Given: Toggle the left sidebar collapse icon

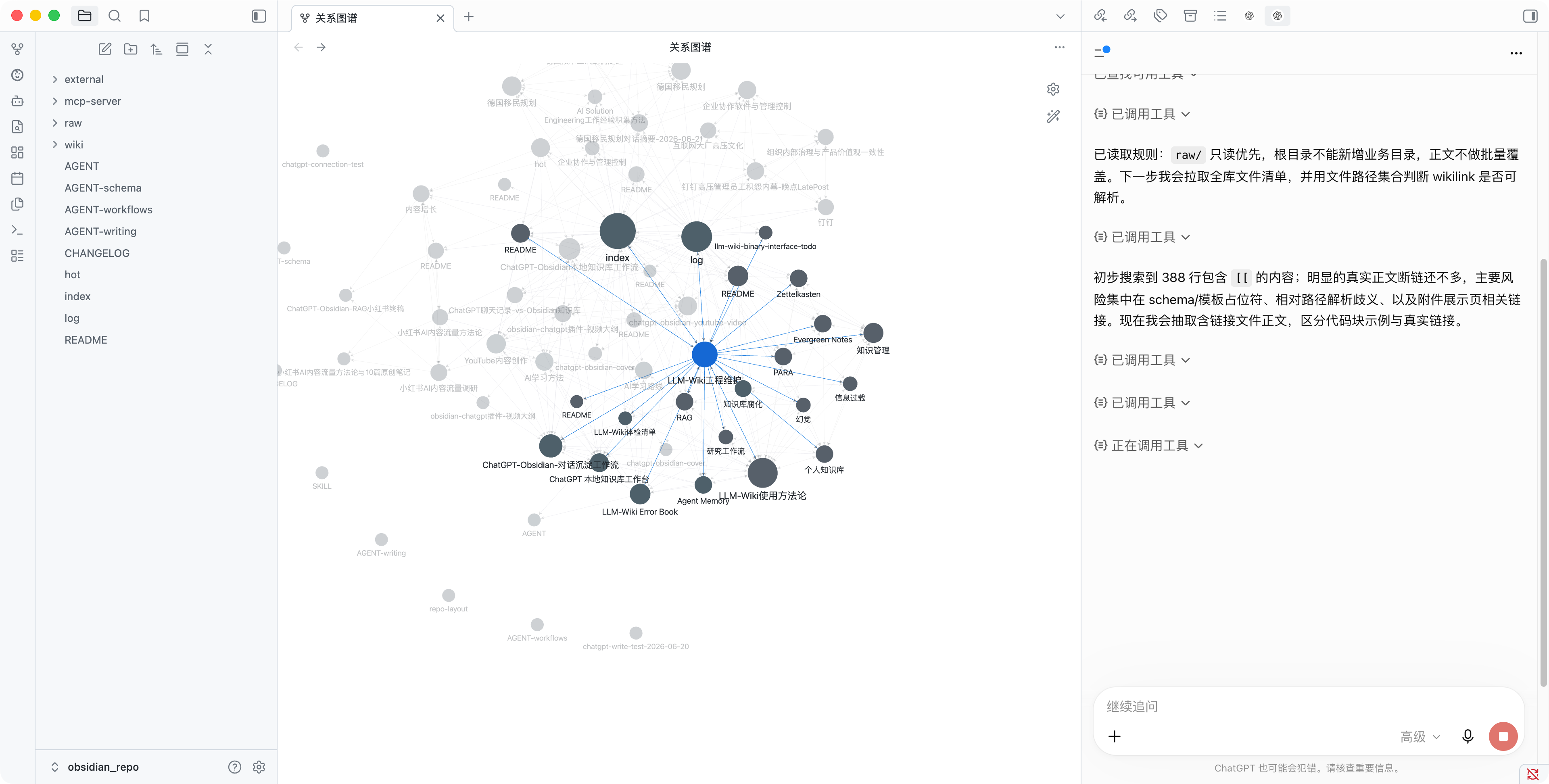Looking at the screenshot, I should pos(259,16).
